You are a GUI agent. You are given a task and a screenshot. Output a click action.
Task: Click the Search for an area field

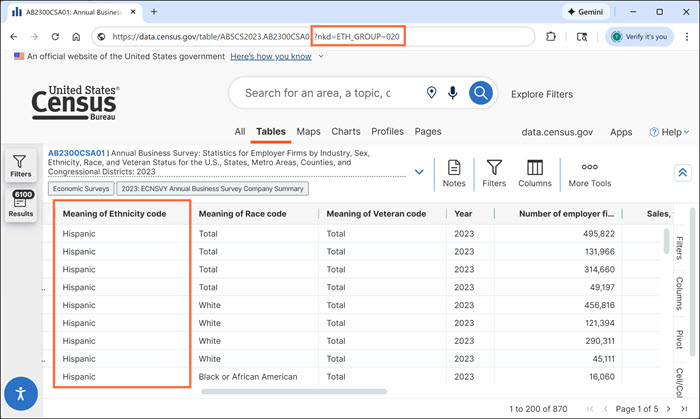(x=317, y=93)
